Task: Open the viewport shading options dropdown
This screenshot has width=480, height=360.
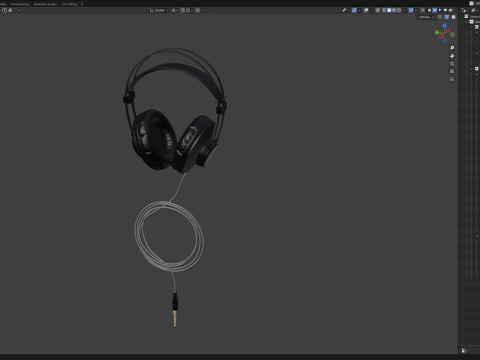Action: point(404,10)
